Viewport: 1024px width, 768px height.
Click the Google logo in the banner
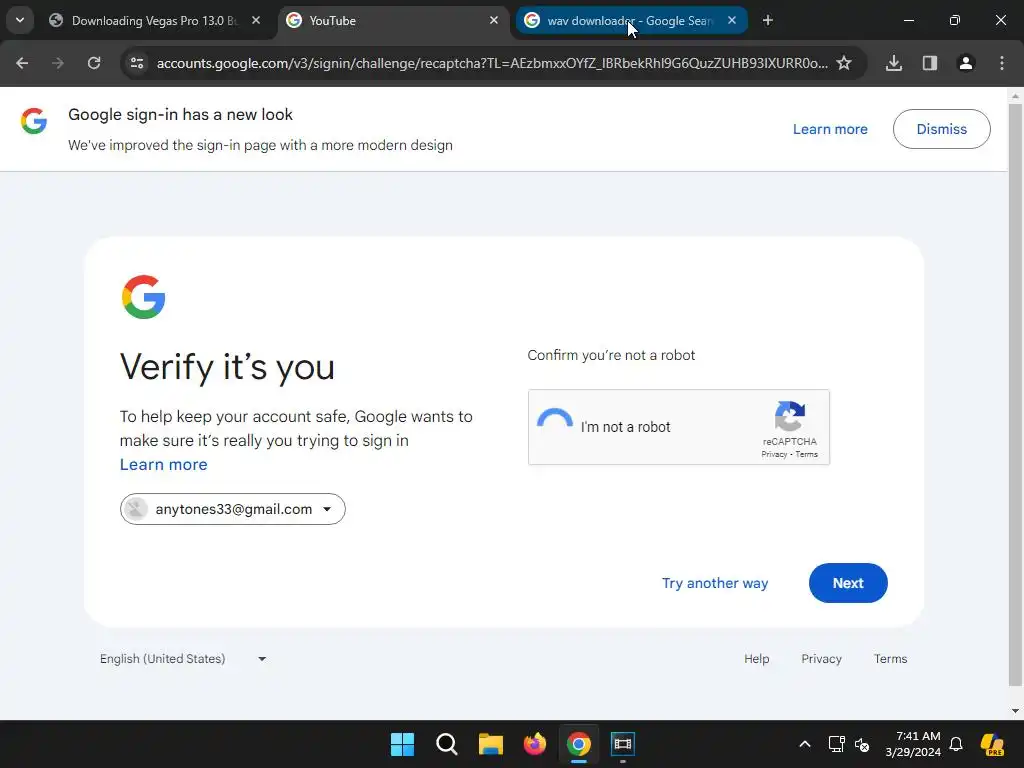pyautogui.click(x=34, y=121)
